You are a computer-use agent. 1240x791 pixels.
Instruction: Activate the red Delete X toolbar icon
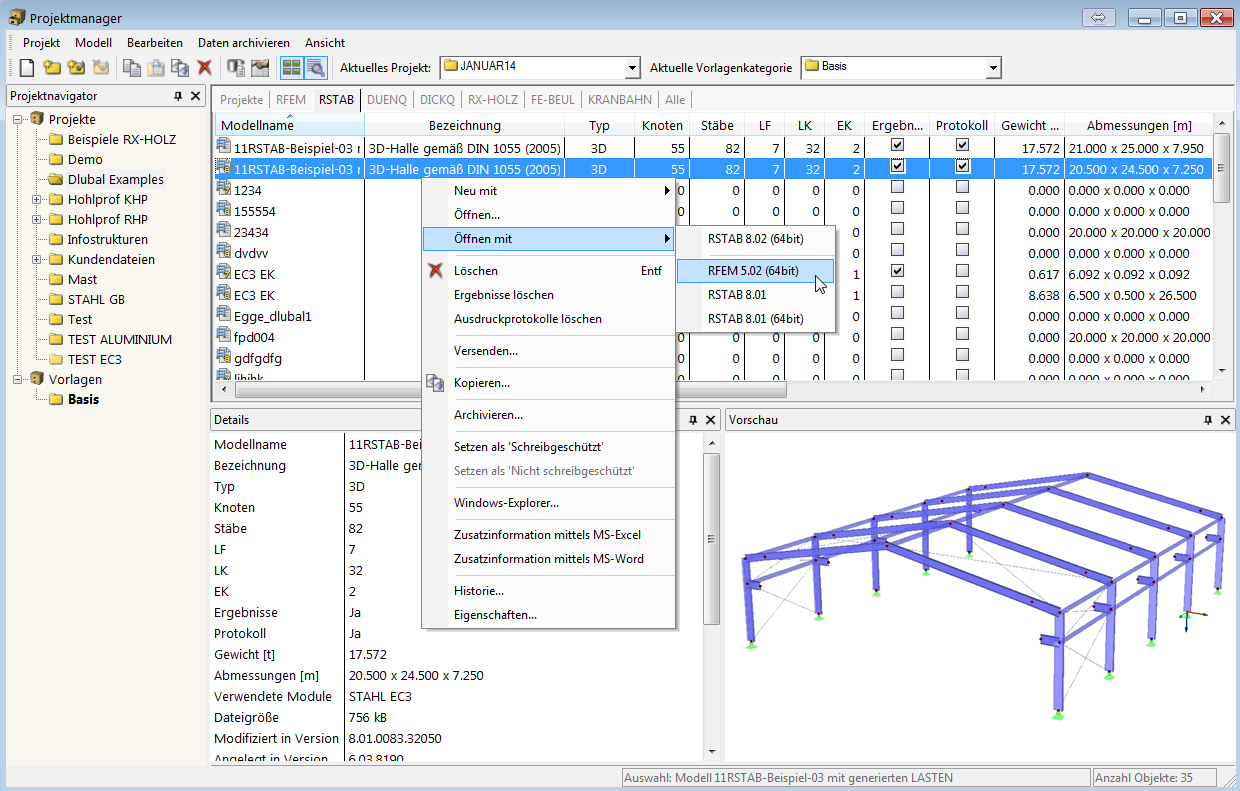[204, 66]
